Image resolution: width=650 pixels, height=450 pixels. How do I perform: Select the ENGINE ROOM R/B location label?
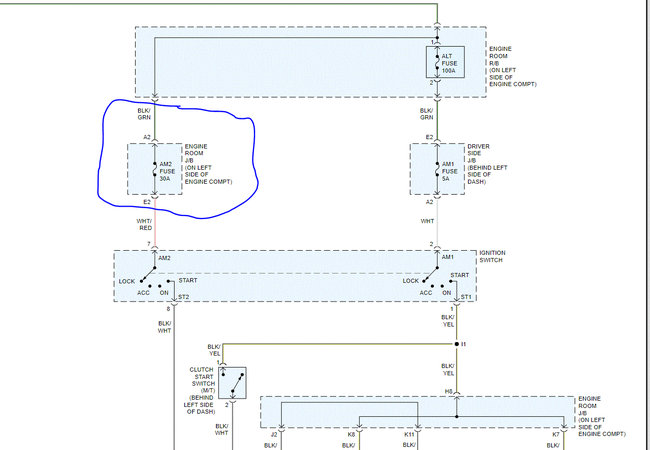coord(513,66)
